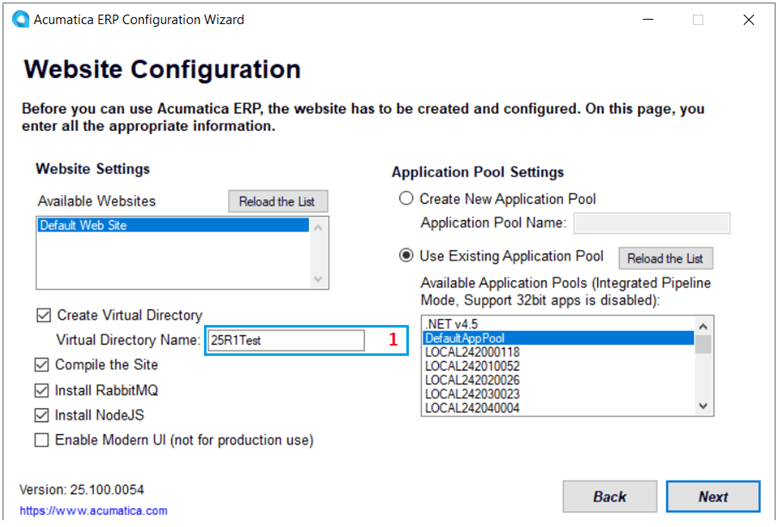Uncheck the Install NodeJS checkbox

pyautogui.click(x=42, y=415)
